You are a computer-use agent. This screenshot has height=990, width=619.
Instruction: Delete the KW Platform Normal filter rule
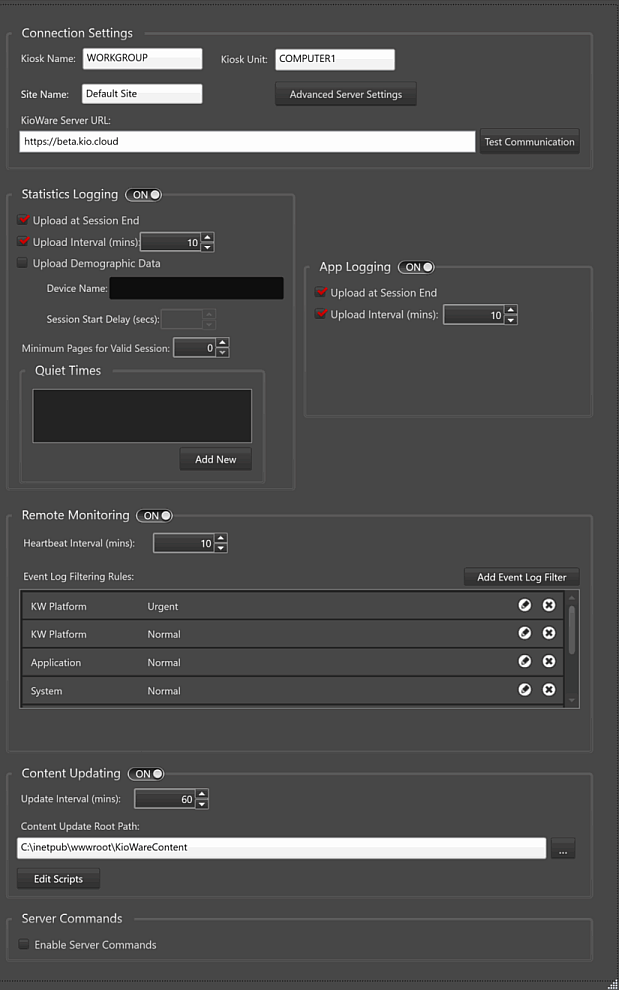pyautogui.click(x=549, y=633)
